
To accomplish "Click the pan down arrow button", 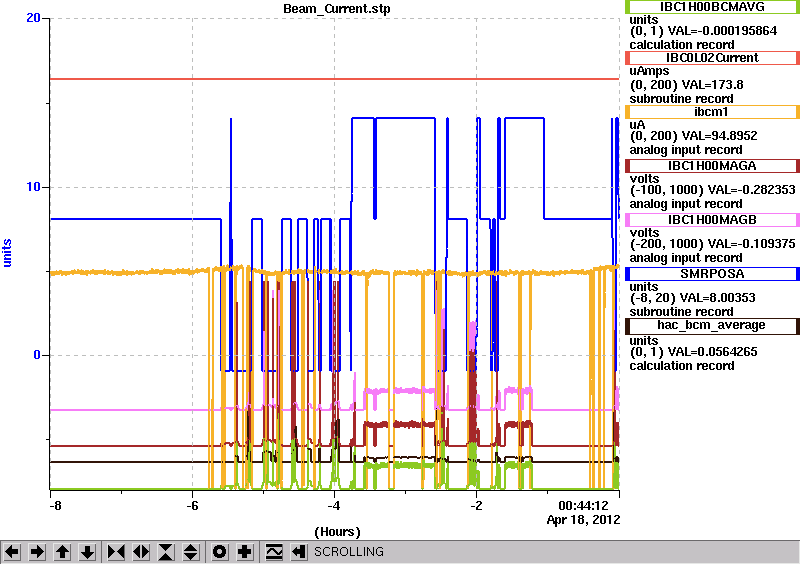I will tap(87, 552).
